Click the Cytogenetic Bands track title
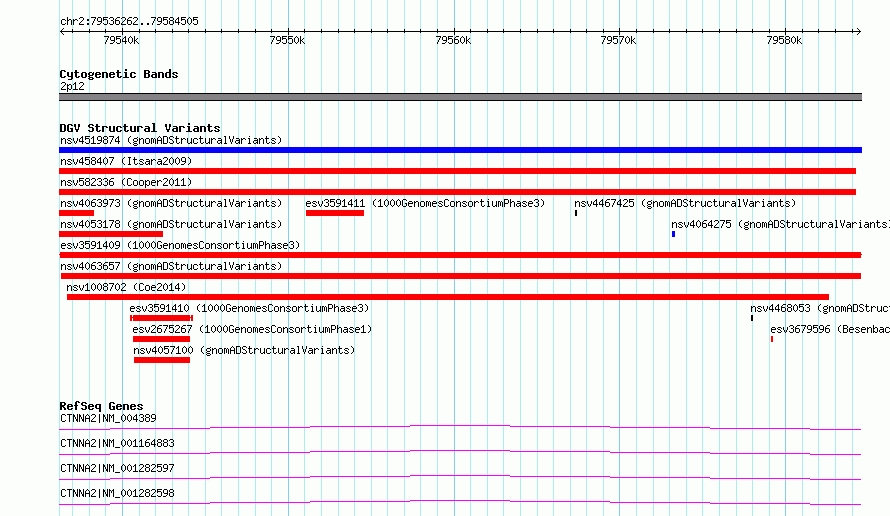This screenshot has height=516, width=890. 119,74
